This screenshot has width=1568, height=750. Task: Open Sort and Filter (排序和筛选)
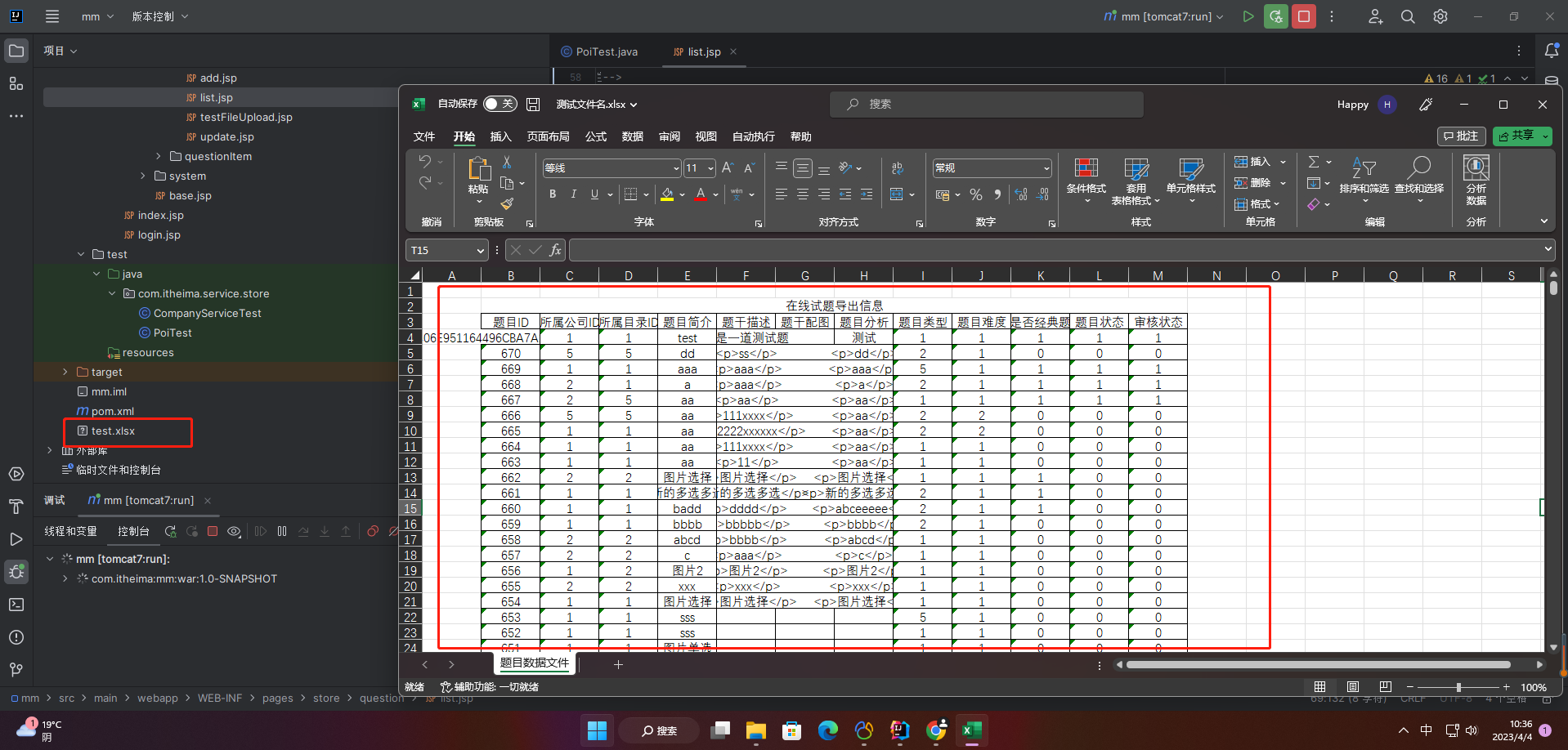[1364, 179]
